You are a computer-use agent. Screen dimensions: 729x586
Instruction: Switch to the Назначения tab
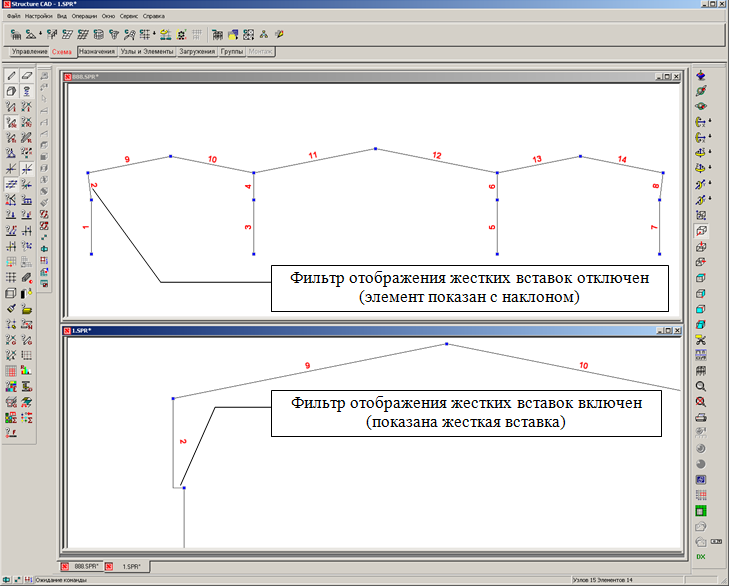96,50
